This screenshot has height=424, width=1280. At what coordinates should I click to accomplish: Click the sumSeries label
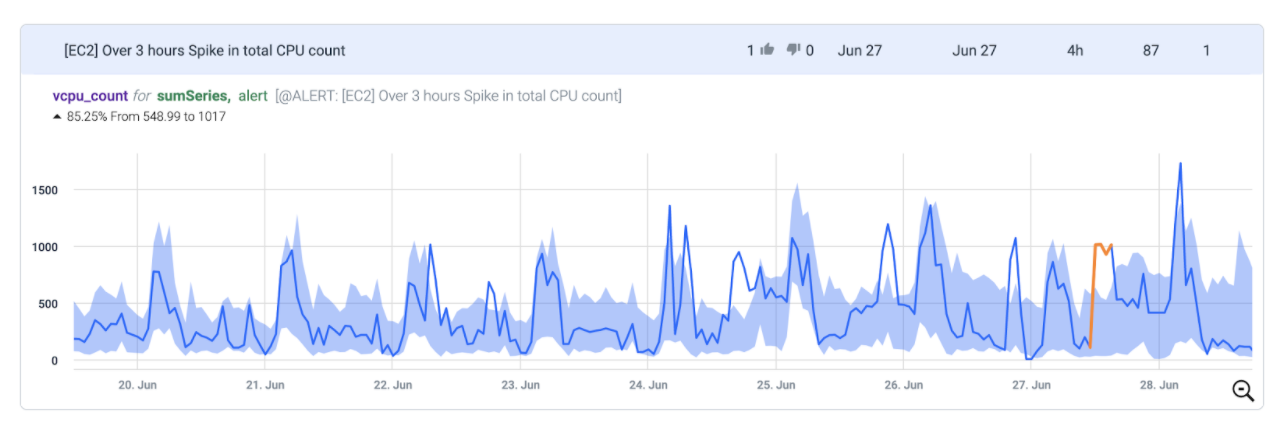tap(194, 96)
